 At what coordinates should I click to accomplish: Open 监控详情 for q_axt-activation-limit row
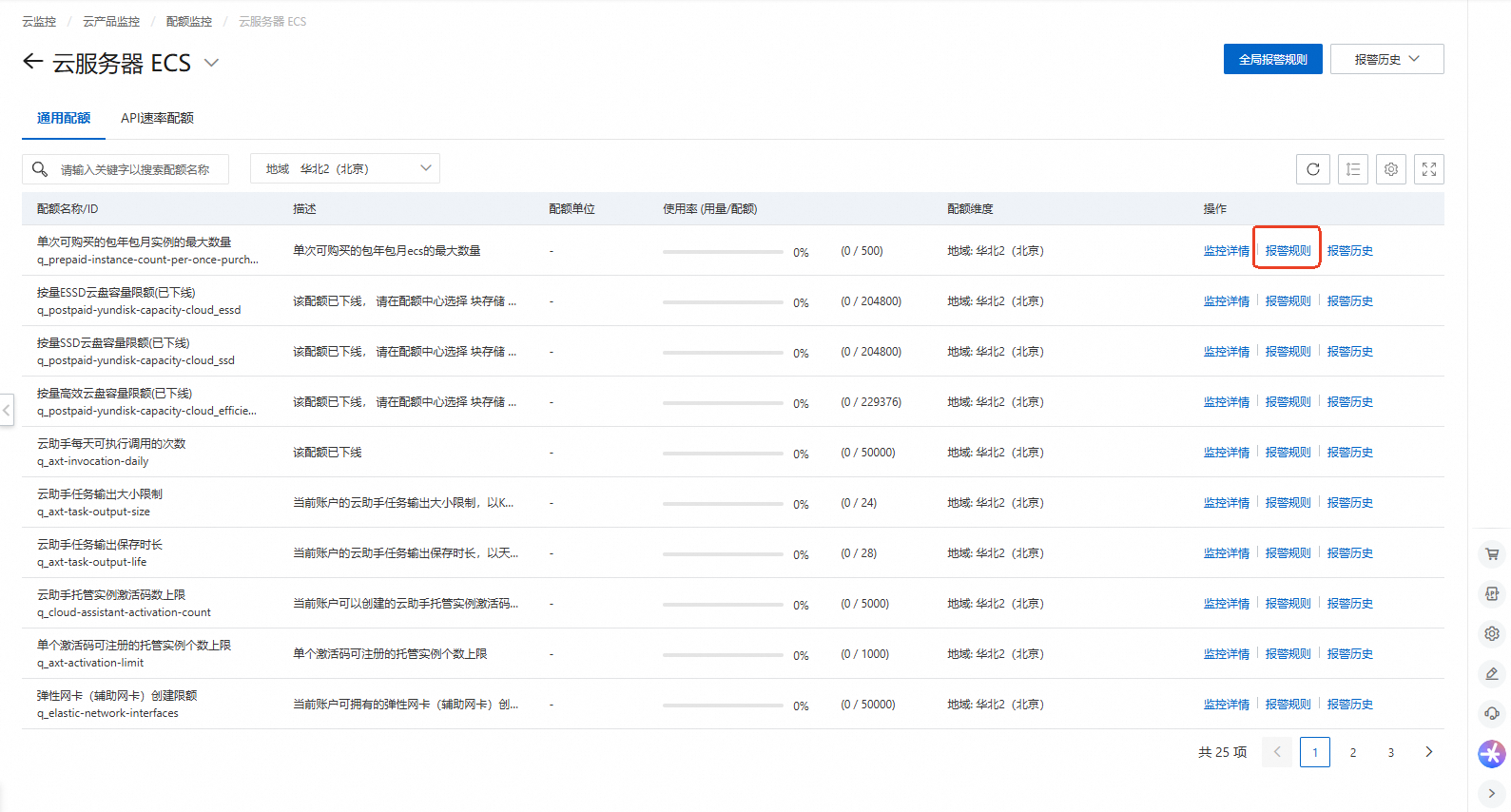(x=1227, y=654)
